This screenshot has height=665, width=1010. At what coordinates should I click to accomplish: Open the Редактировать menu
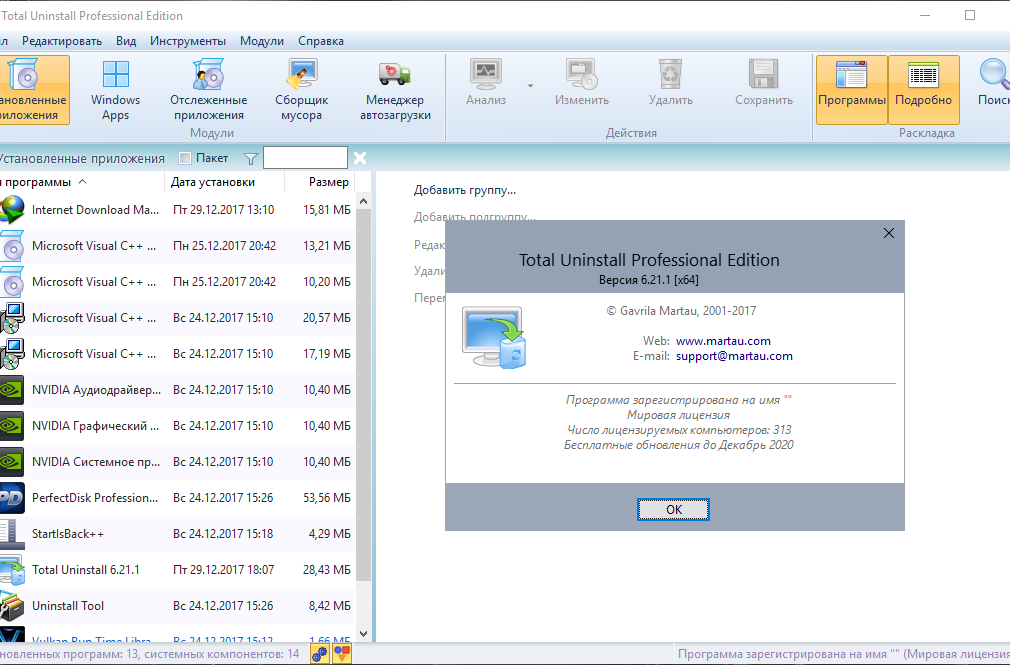click(x=62, y=41)
